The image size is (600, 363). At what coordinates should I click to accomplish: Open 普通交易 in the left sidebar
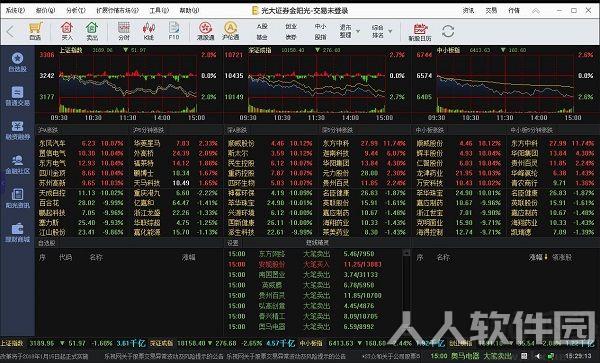click(x=17, y=96)
